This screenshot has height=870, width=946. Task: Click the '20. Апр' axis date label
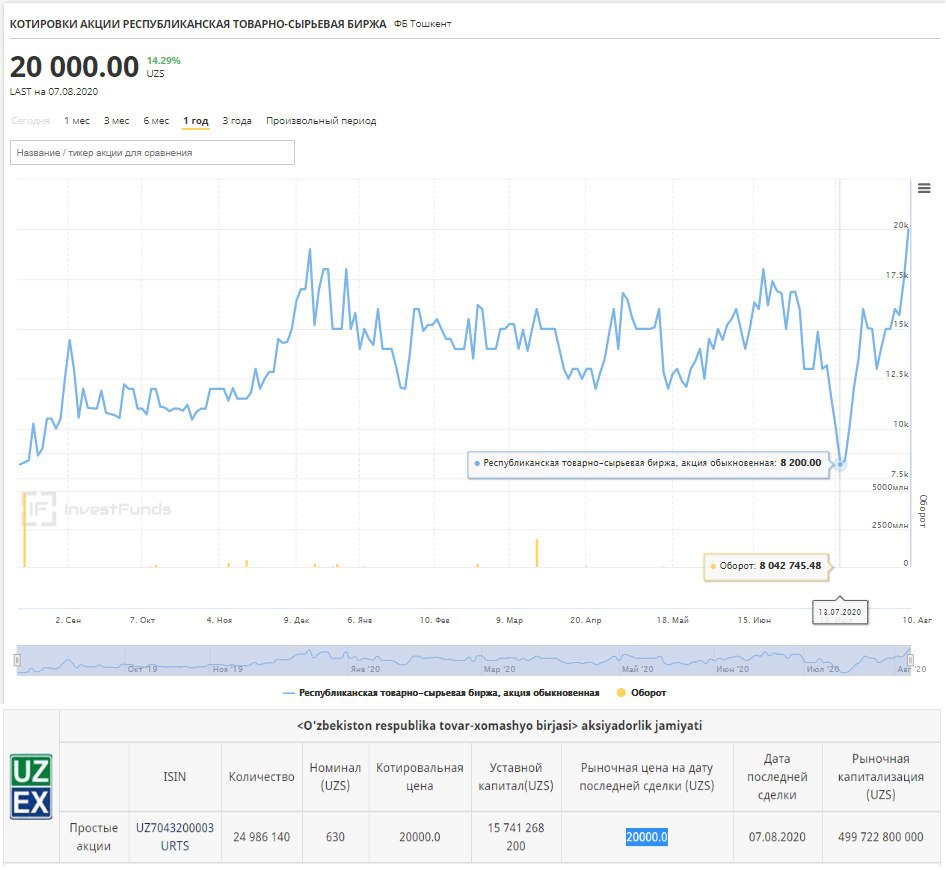coord(585,620)
